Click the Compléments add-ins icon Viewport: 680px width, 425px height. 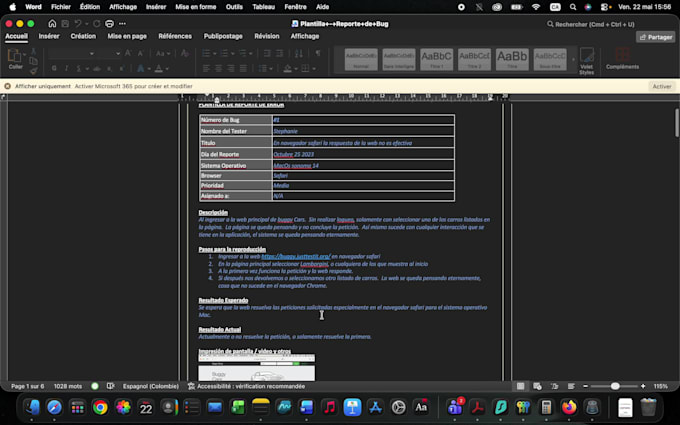(x=622, y=59)
